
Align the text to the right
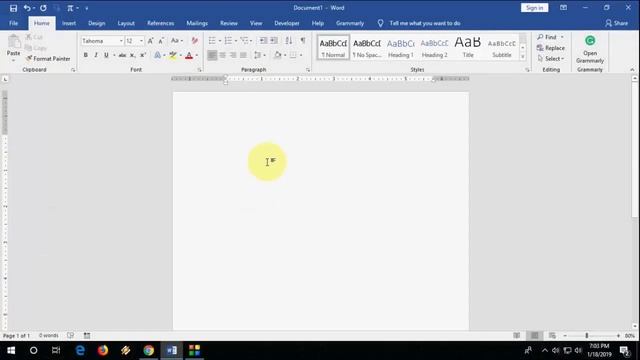[x=233, y=55]
